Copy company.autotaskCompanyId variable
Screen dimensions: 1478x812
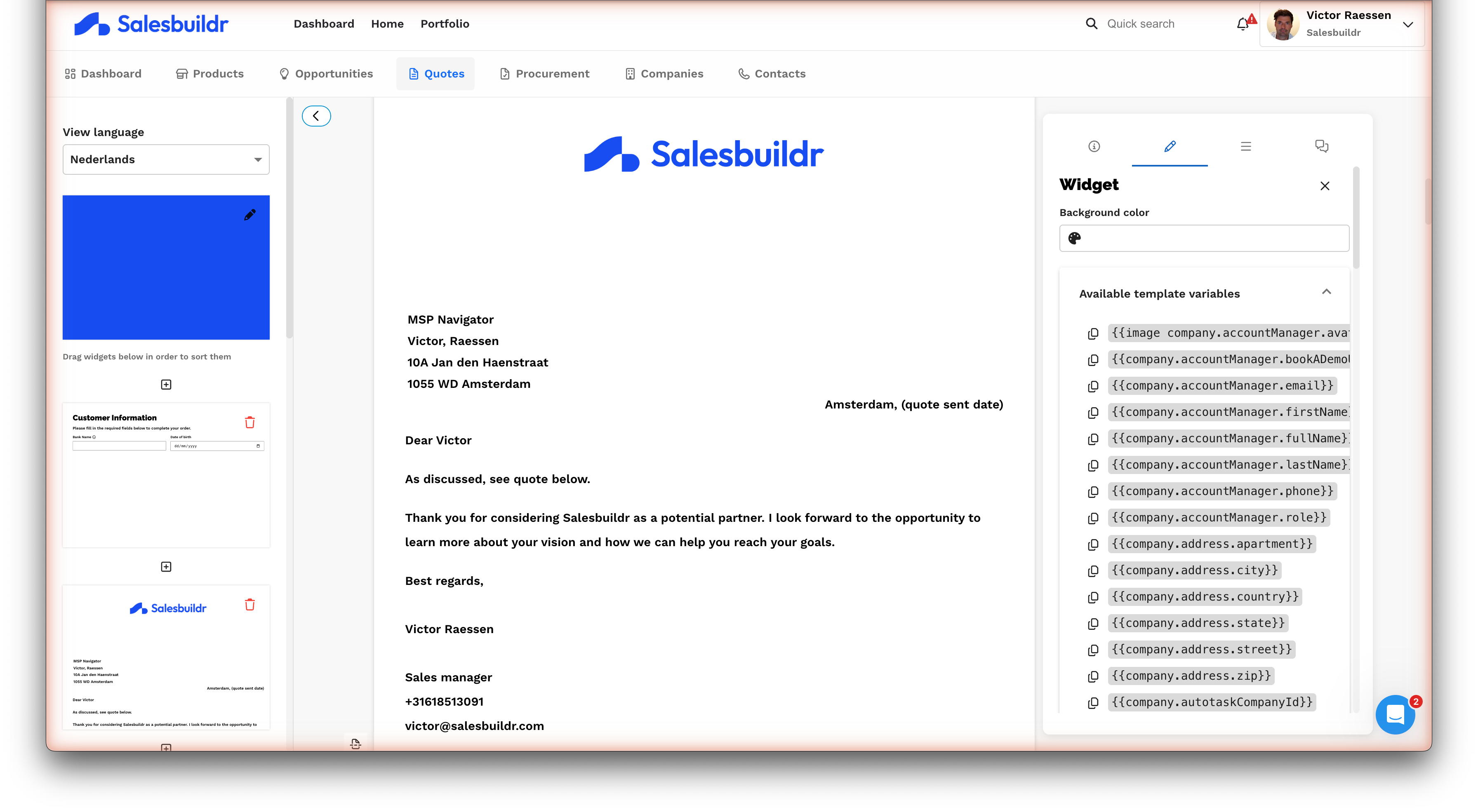coord(1093,703)
